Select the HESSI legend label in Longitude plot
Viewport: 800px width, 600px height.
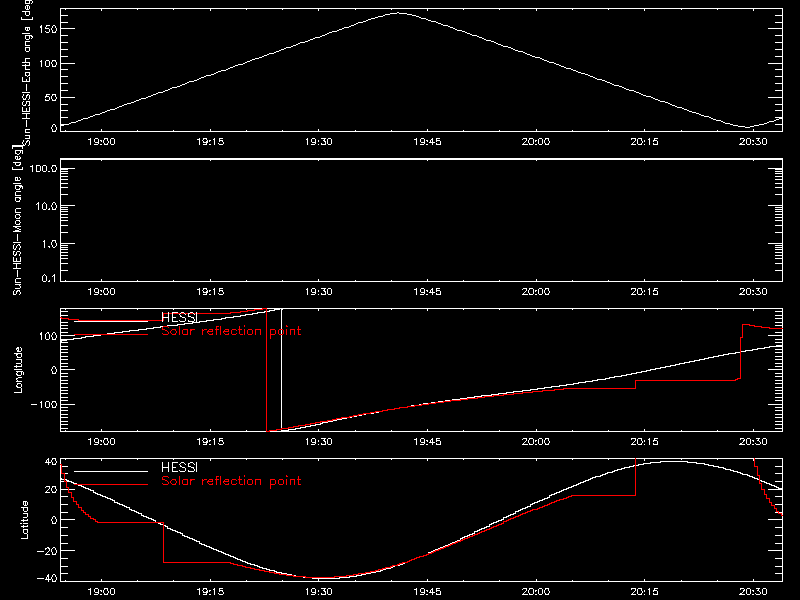[x=179, y=317]
